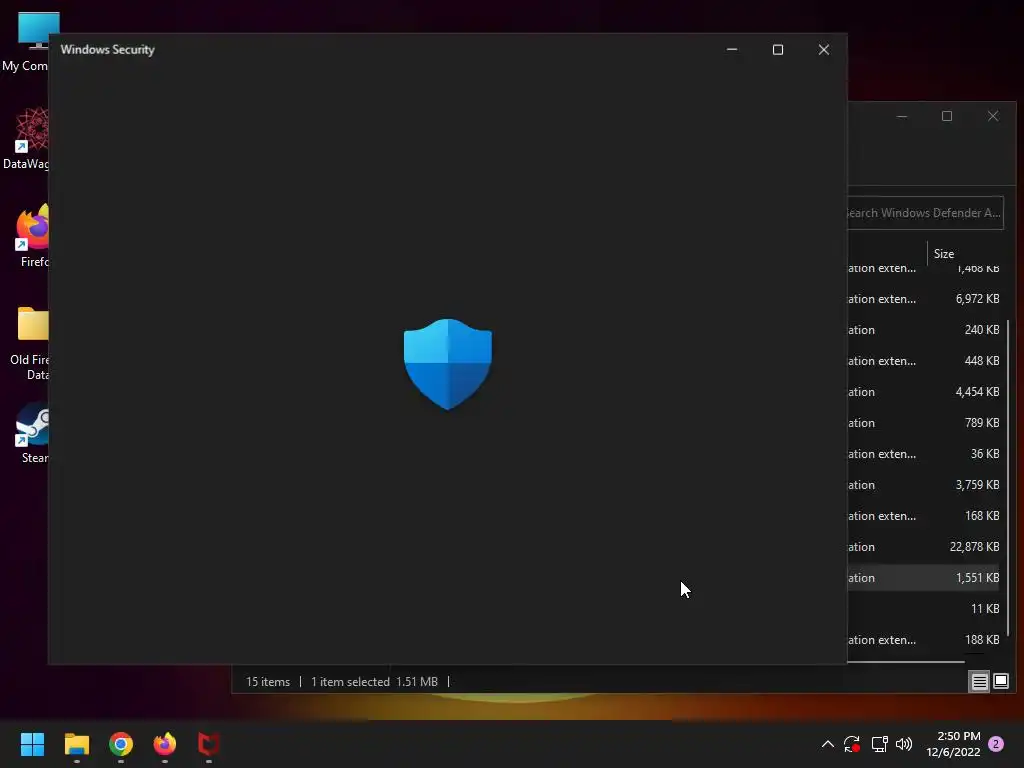
Task: Select the file row sized 3,759 KB
Action: [x=923, y=485]
